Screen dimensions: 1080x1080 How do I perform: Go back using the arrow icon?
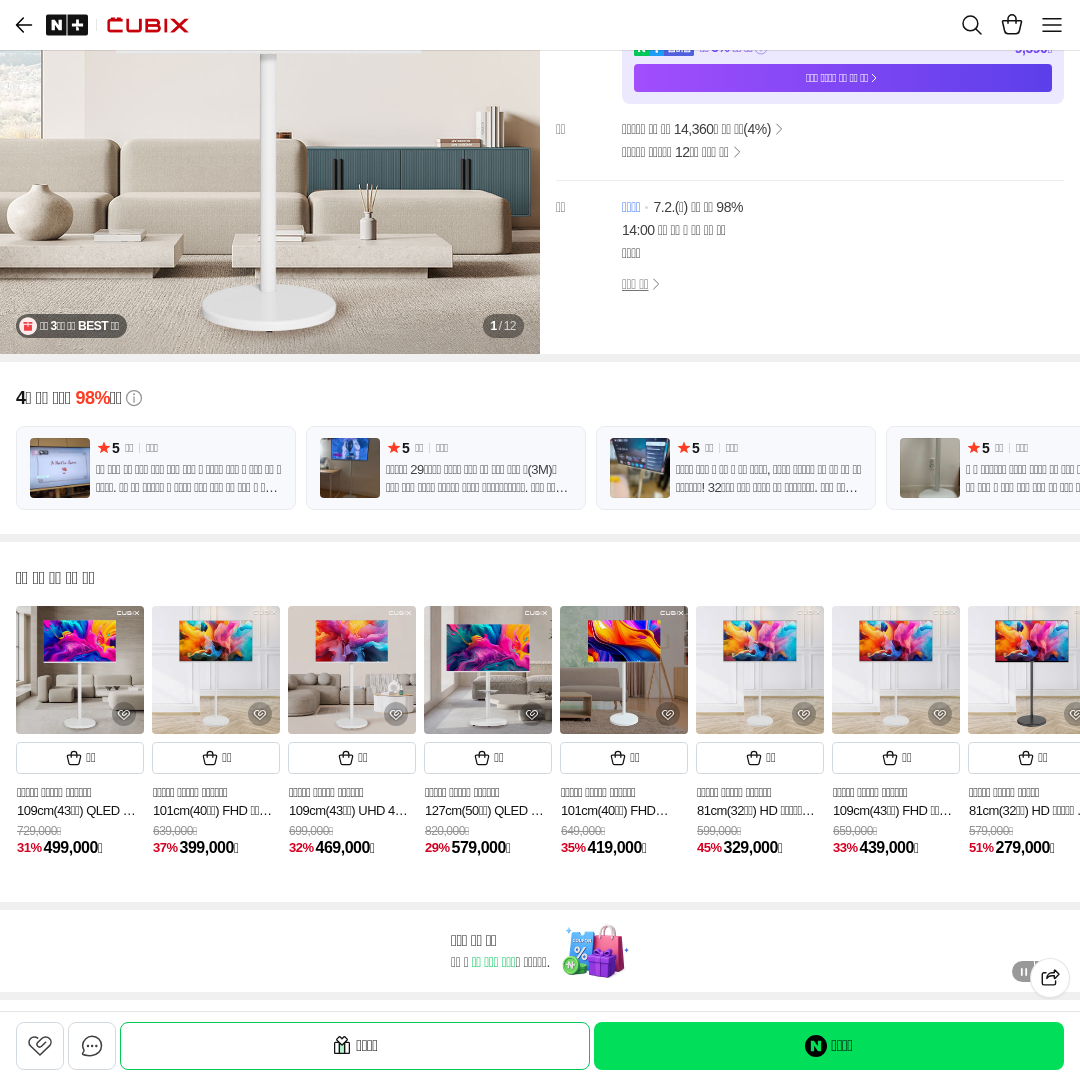pyautogui.click(x=24, y=25)
